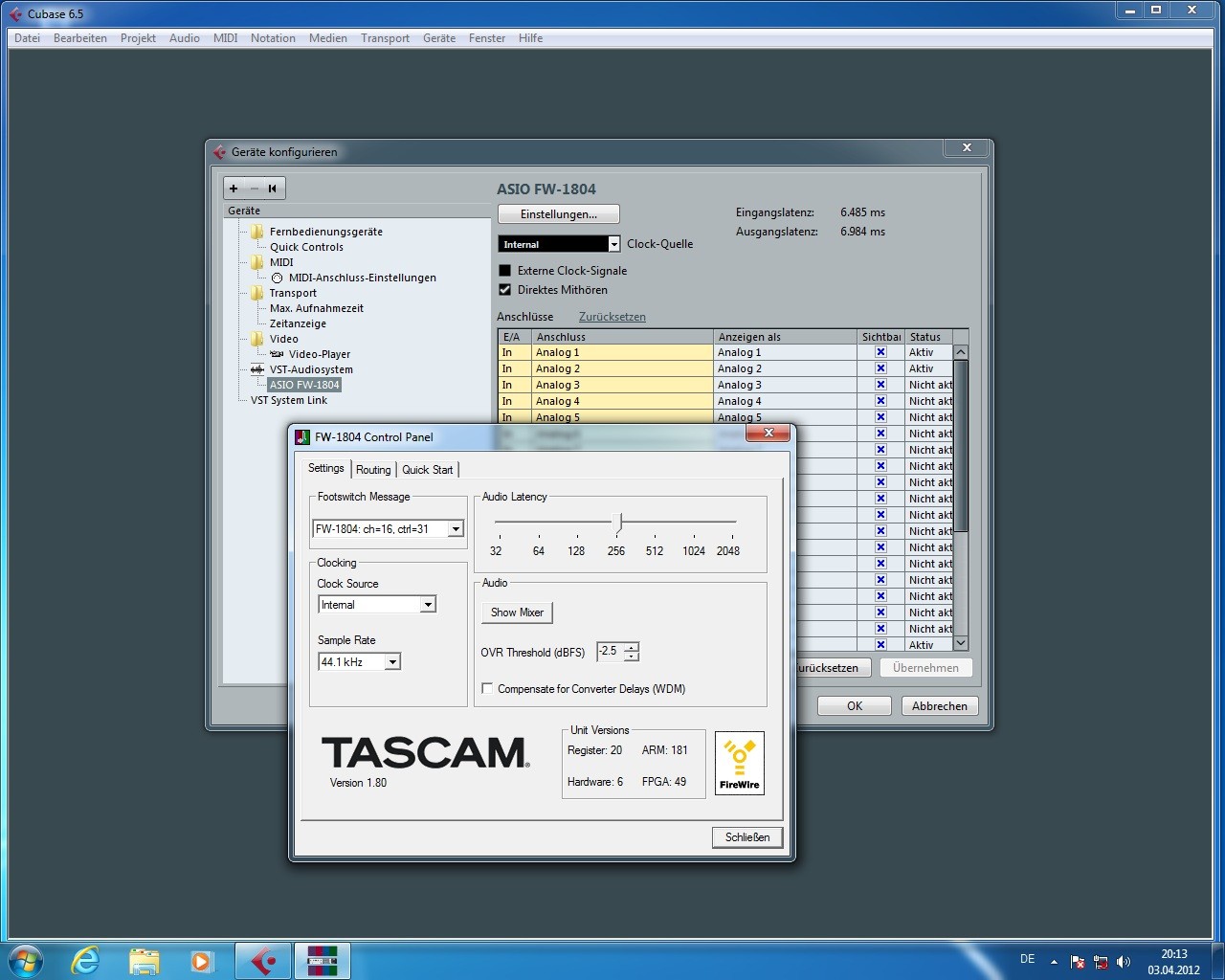Click the Audio Latency slider handle

[619, 523]
